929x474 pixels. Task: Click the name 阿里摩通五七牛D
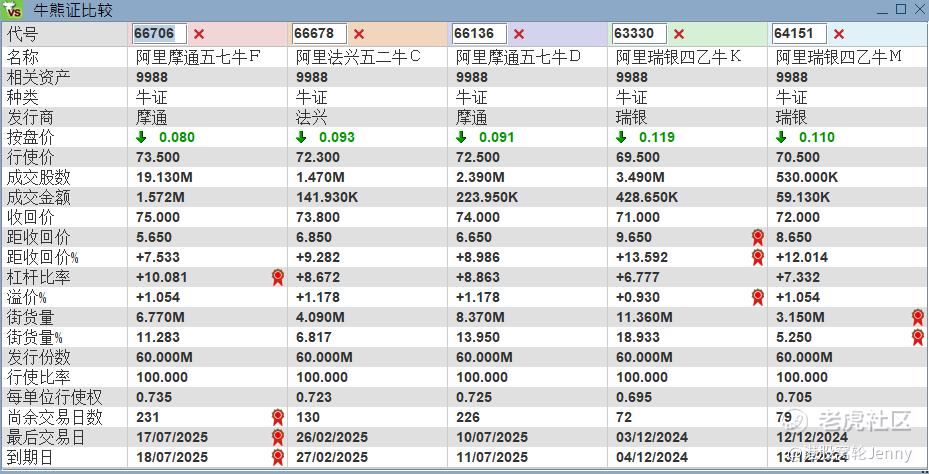click(518, 57)
